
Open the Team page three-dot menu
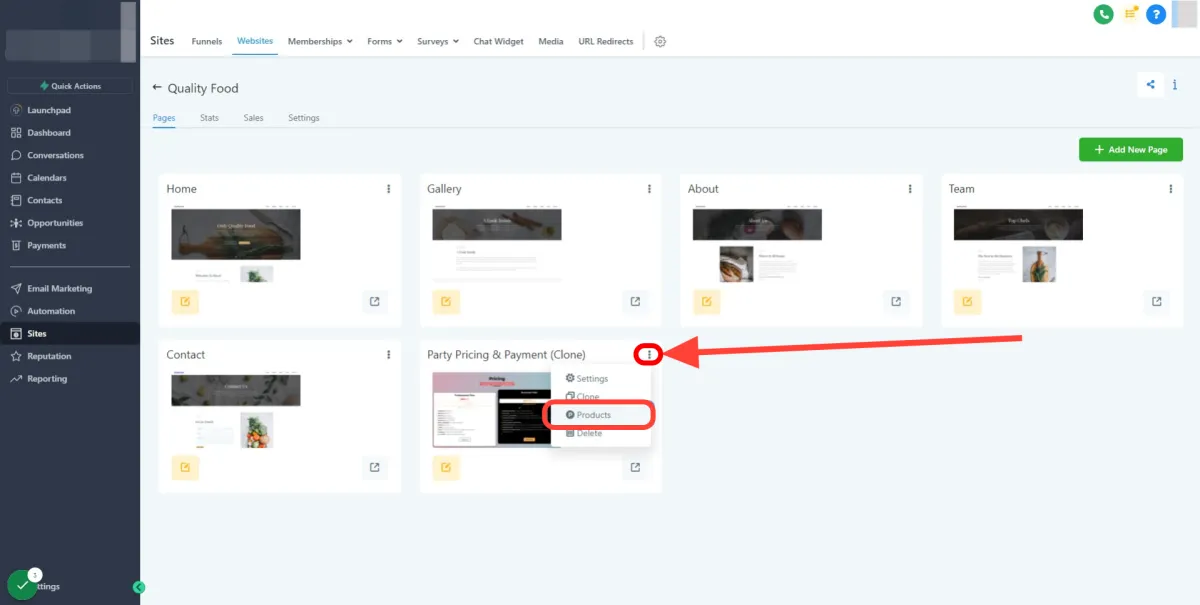tap(1171, 188)
